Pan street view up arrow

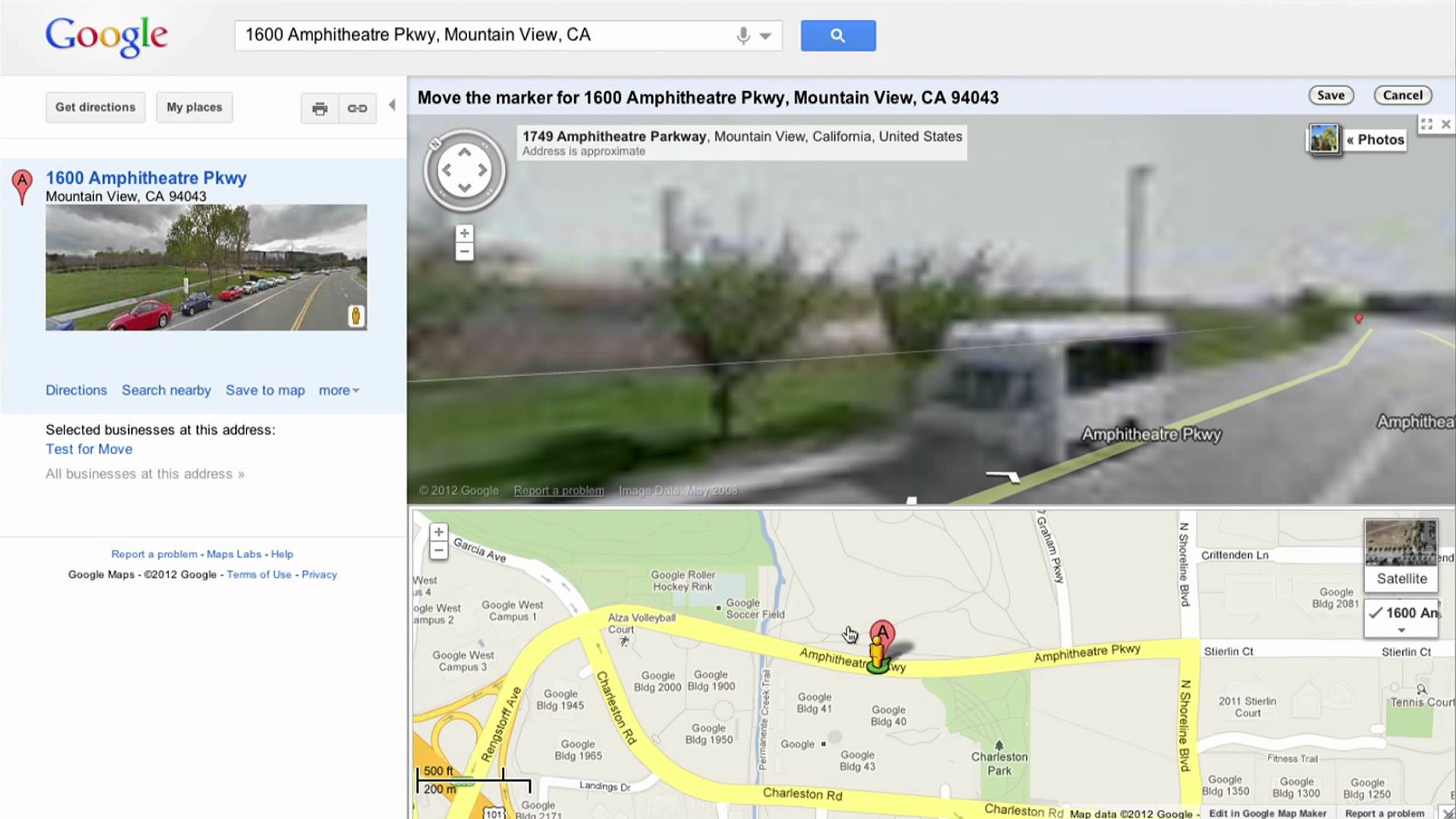[464, 152]
